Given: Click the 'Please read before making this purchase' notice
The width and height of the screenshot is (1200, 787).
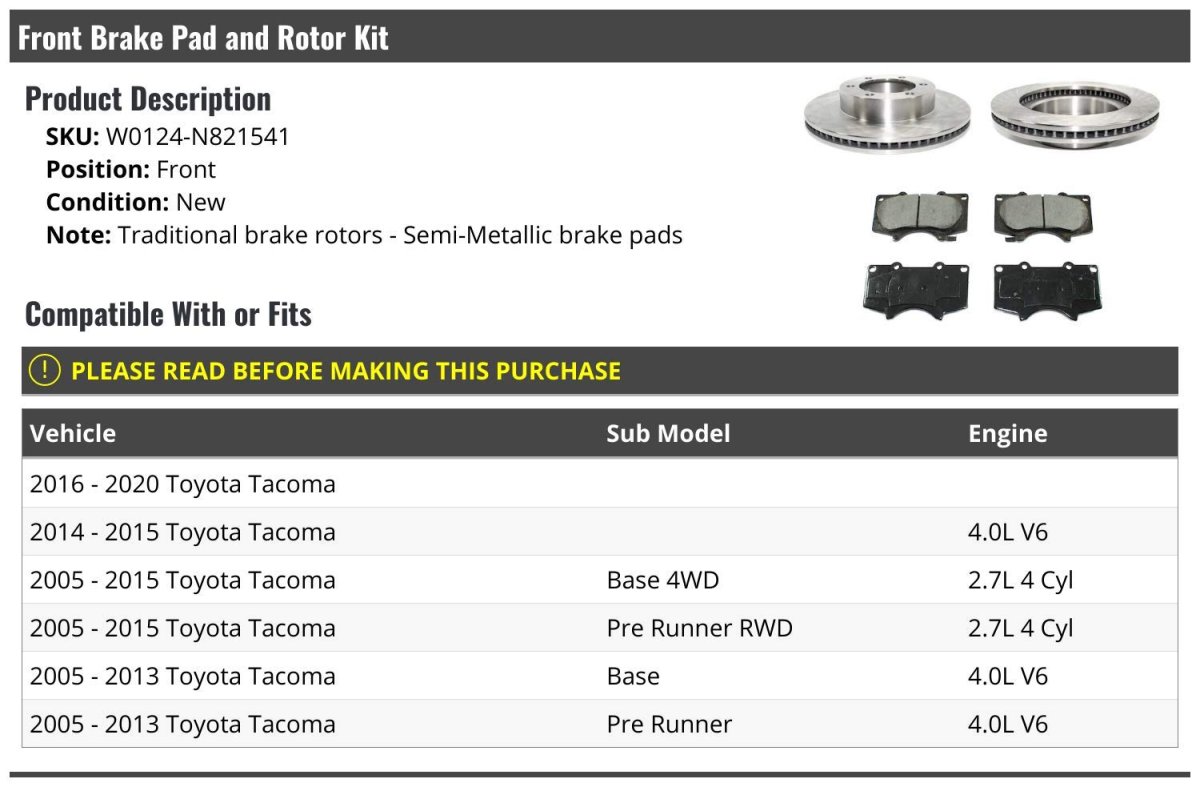Looking at the screenshot, I should pos(346,371).
